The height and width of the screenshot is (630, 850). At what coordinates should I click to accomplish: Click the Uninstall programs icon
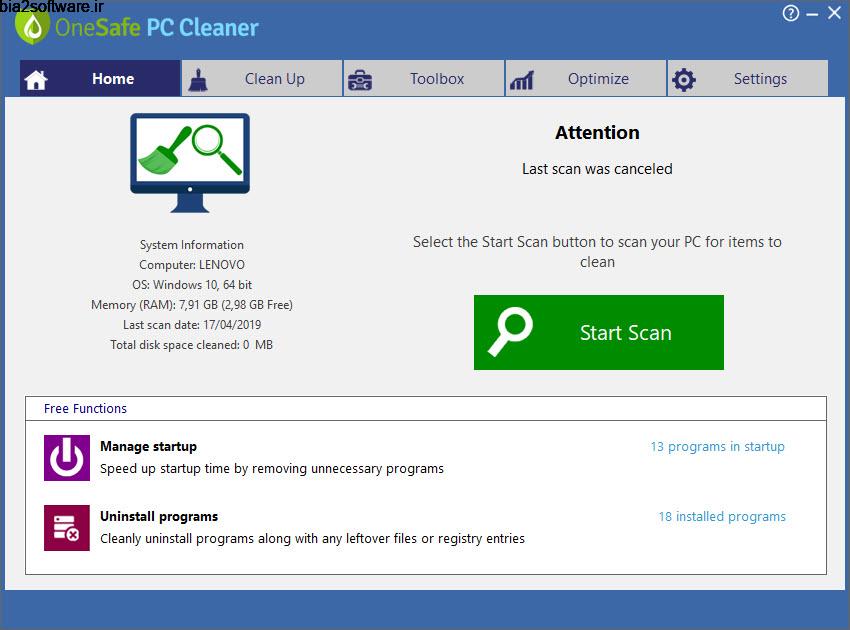click(66, 528)
